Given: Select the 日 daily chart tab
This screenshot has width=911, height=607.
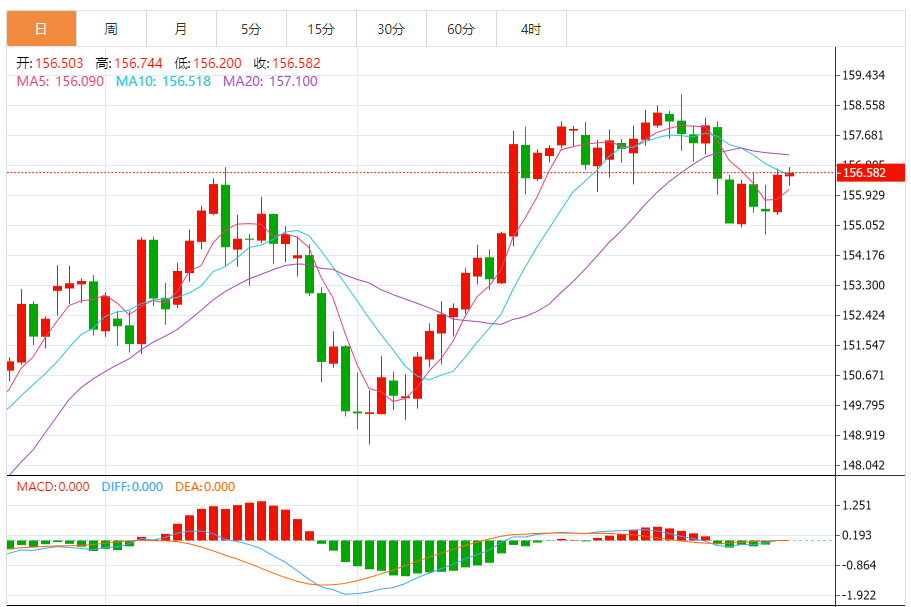Looking at the screenshot, I should (x=41, y=28).
